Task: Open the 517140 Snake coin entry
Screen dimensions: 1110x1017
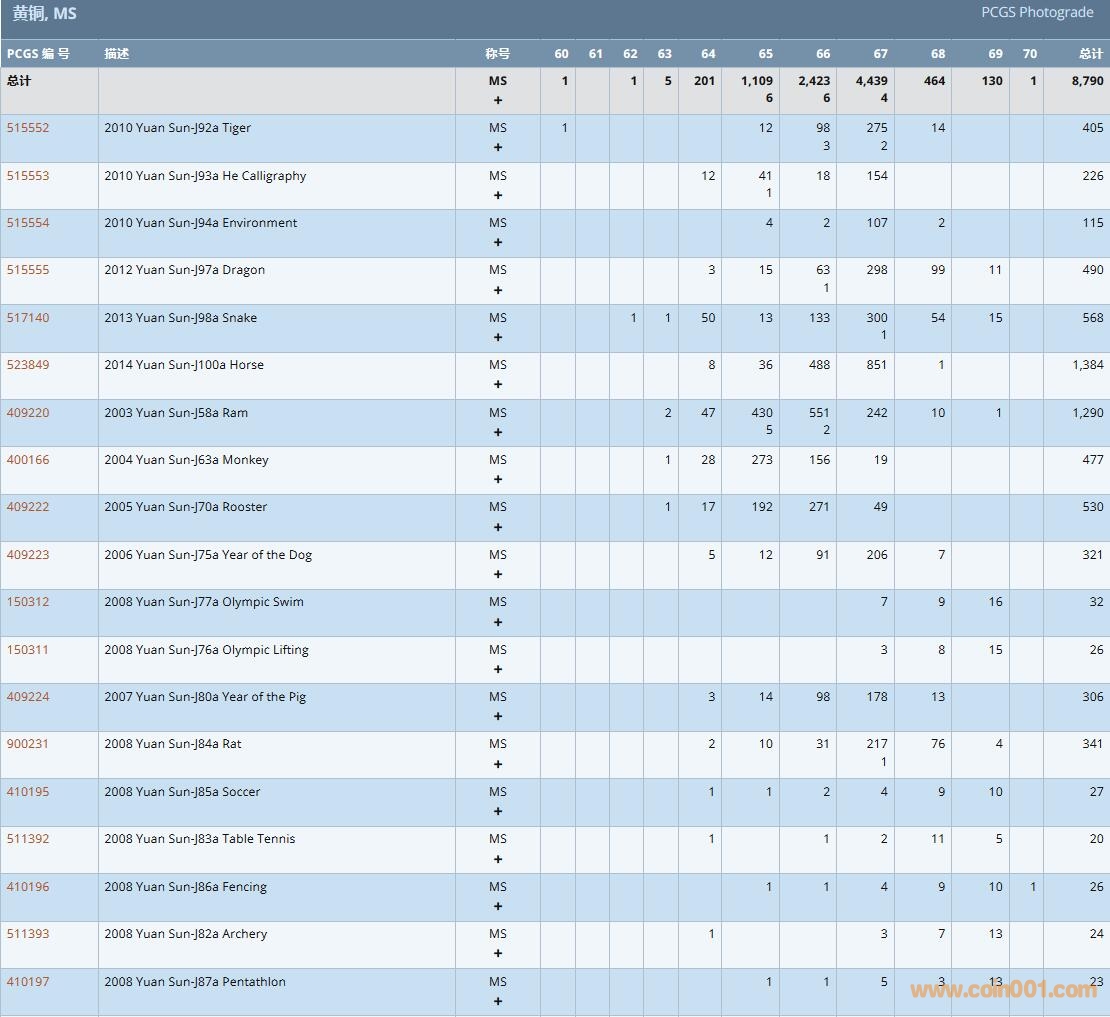Action: point(28,318)
